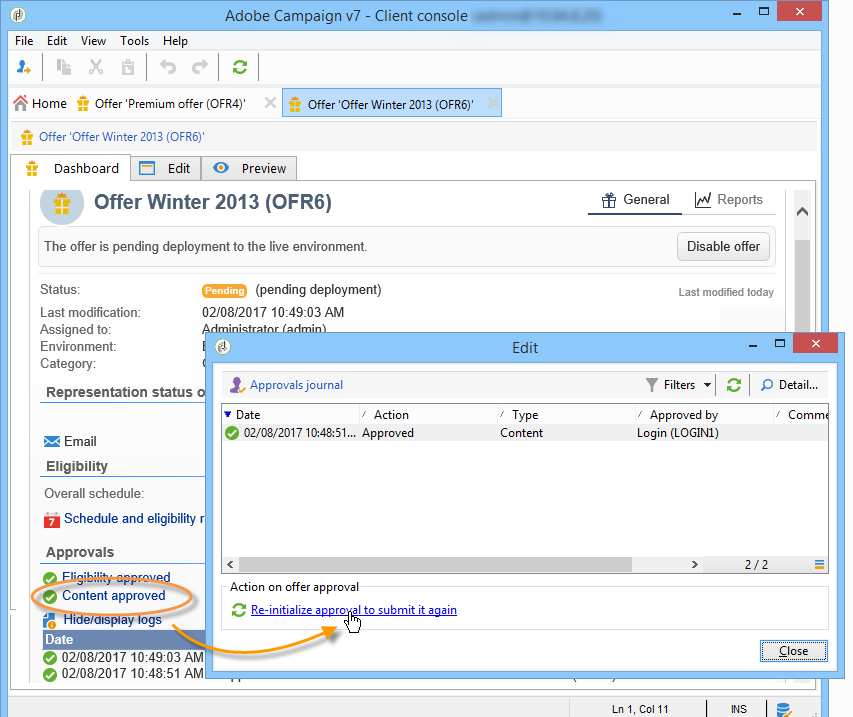Click the green Refresh toolbar icon
Screen dimensions: 853x717
(x=240, y=67)
